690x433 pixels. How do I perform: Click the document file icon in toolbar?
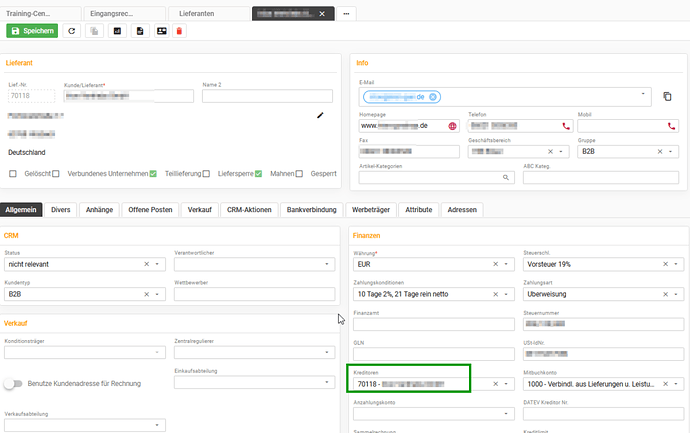pyautogui.click(x=140, y=31)
